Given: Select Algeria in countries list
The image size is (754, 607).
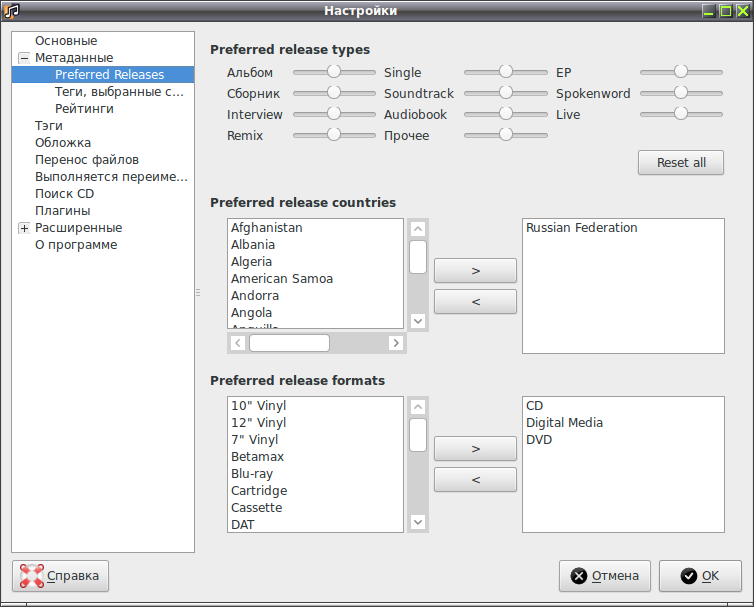Looking at the screenshot, I should coord(315,262).
